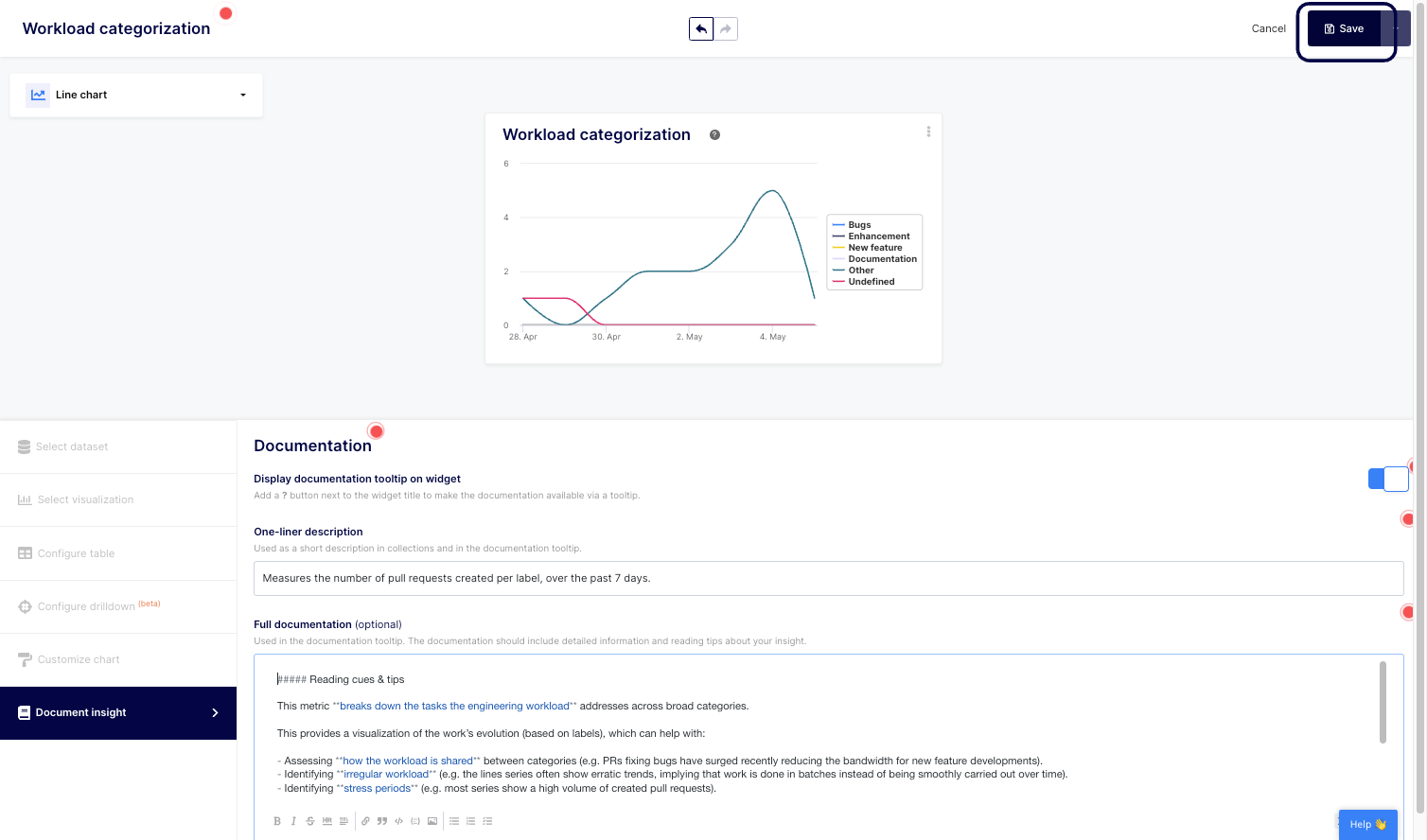The height and width of the screenshot is (840, 1427).
Task: Select the bold formatting icon
Action: [x=277, y=821]
